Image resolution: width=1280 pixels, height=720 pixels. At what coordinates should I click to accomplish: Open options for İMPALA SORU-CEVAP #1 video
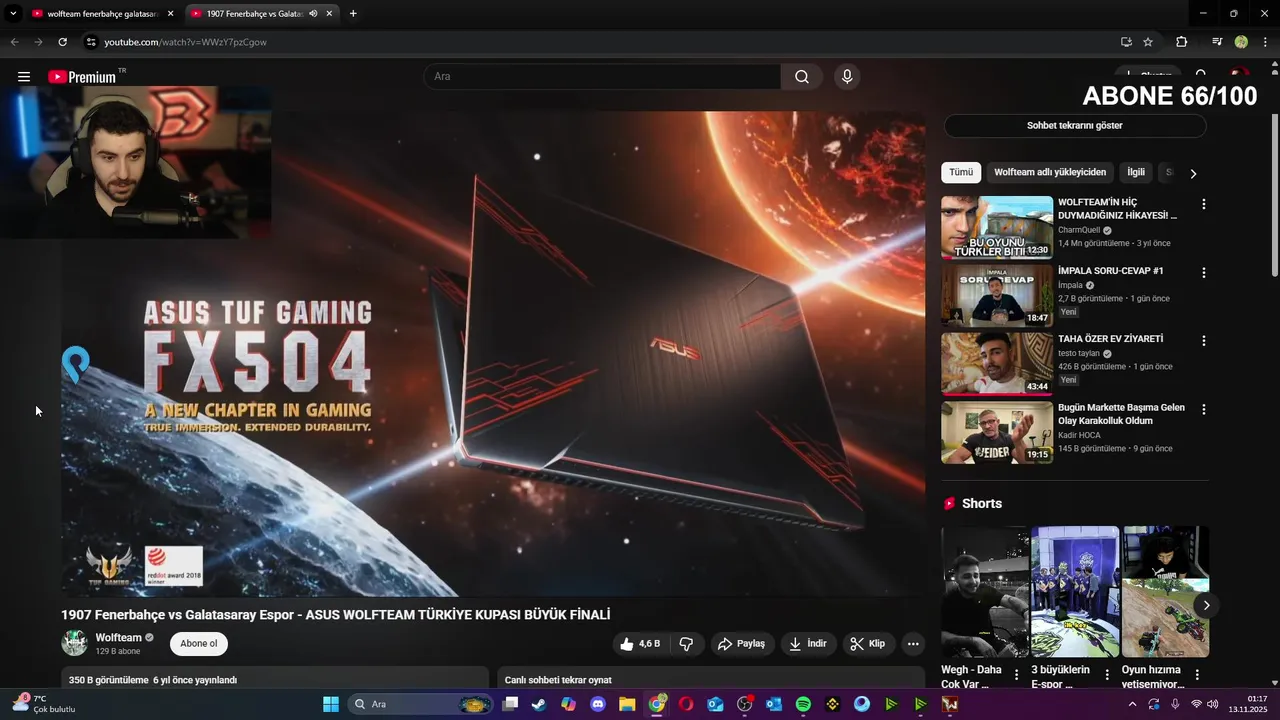click(1204, 272)
